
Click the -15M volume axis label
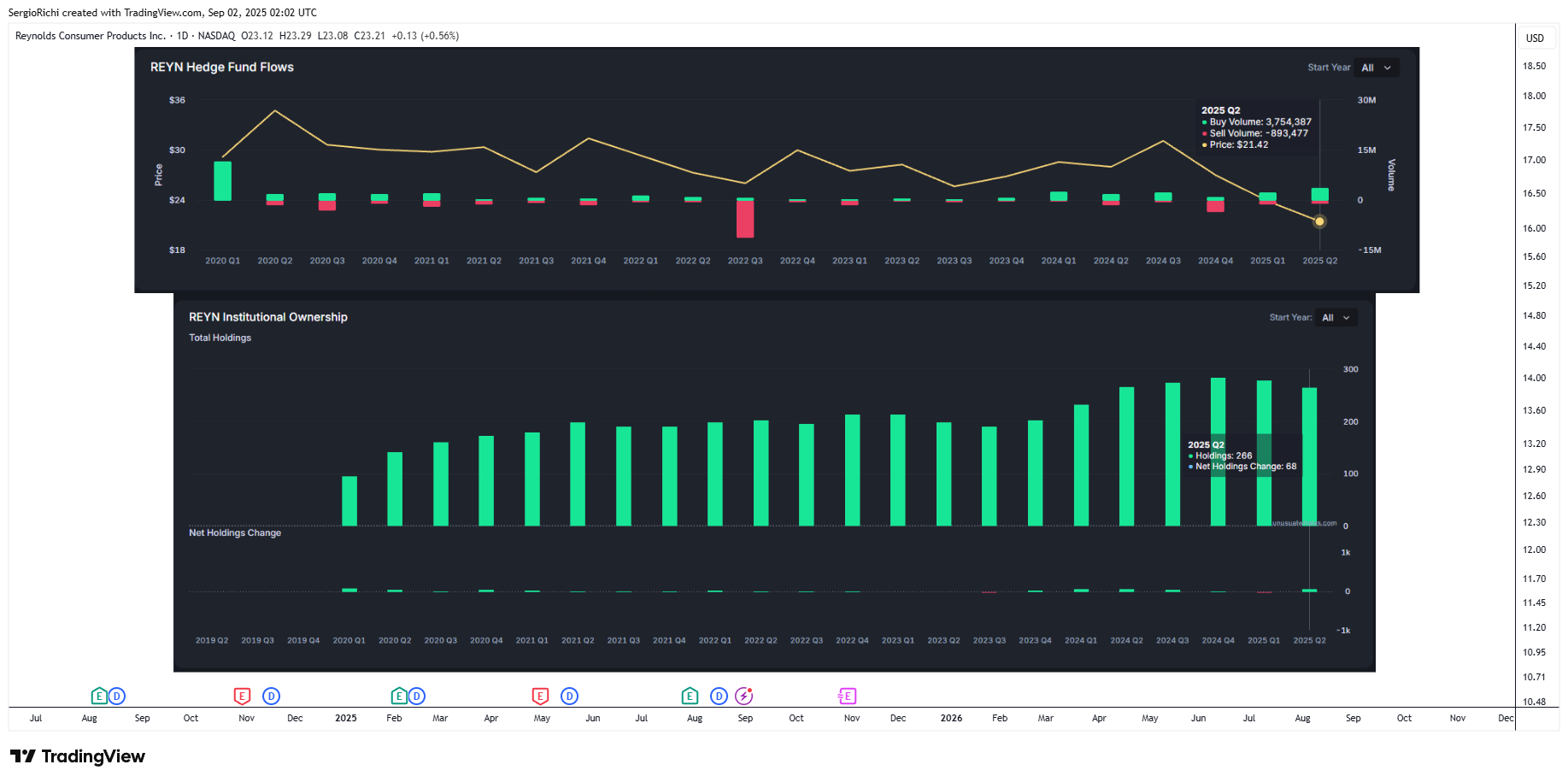coord(1370,250)
